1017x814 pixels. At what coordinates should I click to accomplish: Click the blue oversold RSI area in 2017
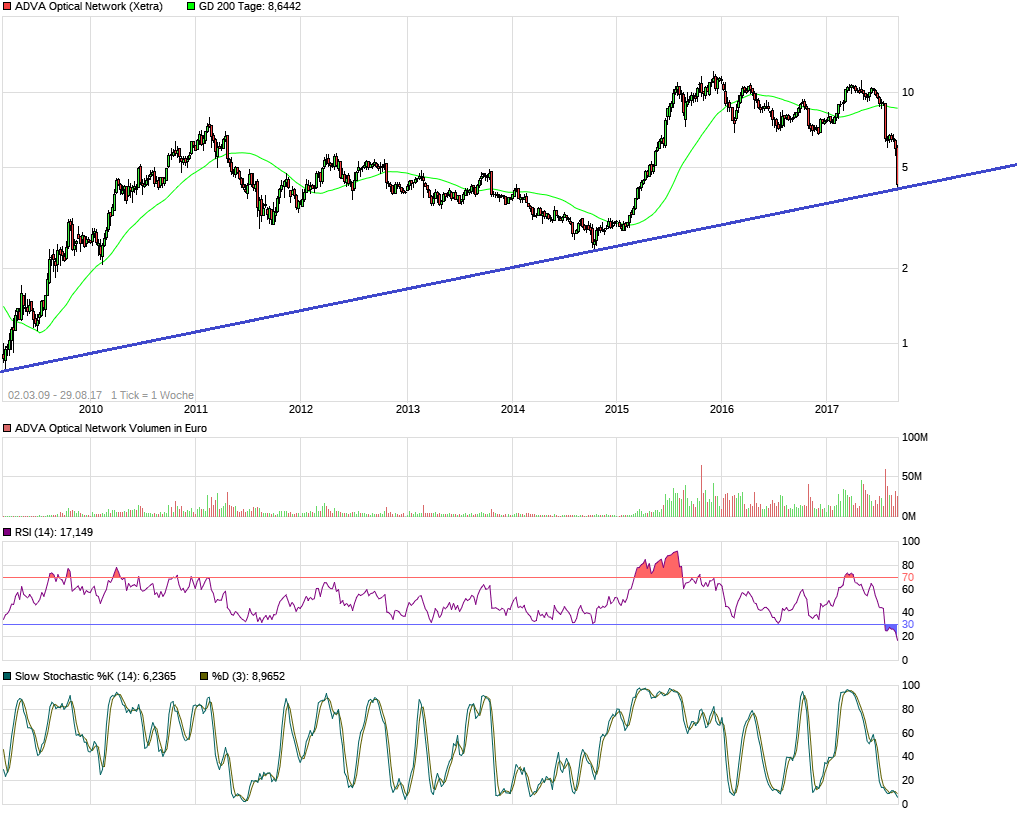(892, 629)
